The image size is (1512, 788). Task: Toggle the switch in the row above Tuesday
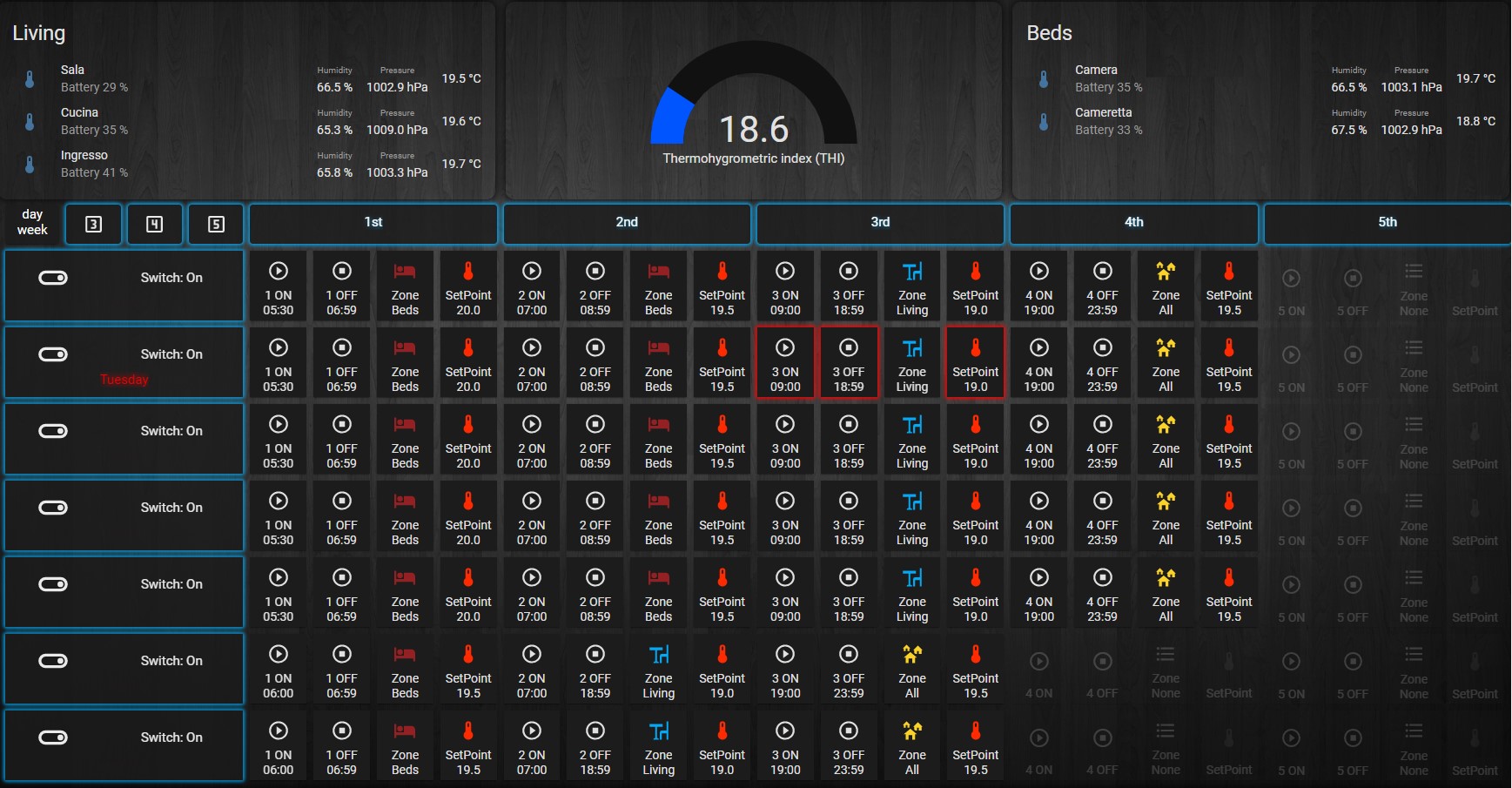tap(53, 278)
